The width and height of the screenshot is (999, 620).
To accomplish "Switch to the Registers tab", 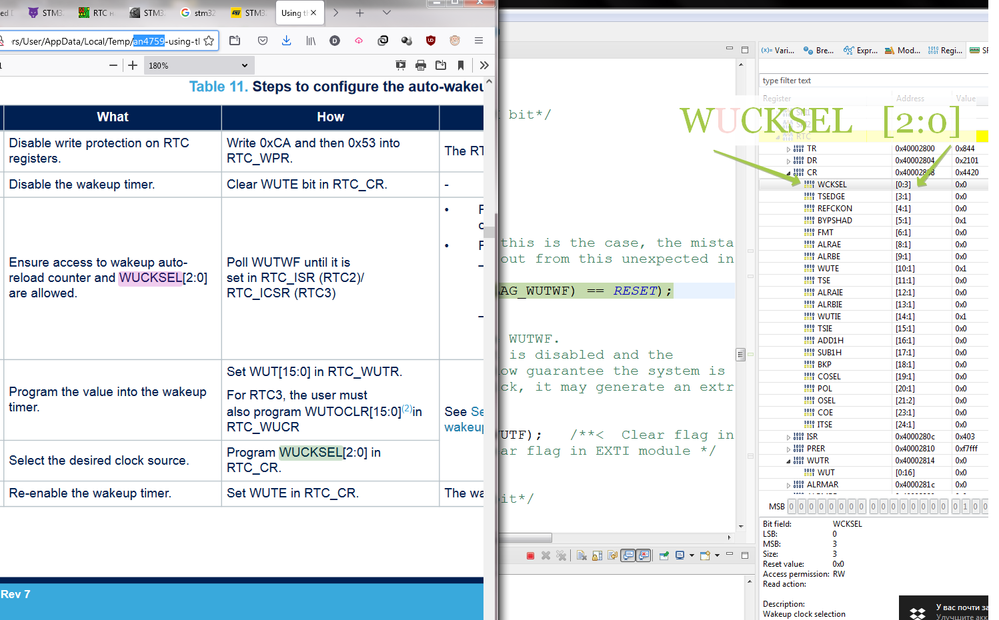I will coord(945,50).
